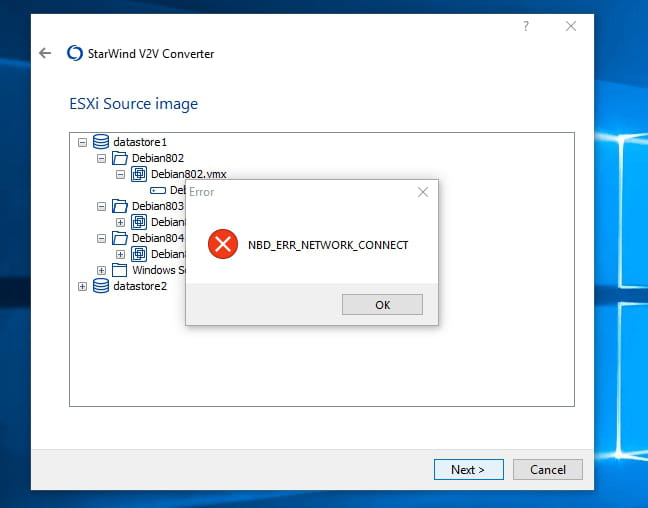The height and width of the screenshot is (508, 648).
Task: Select the Debian804 folder label
Action: pos(158,238)
